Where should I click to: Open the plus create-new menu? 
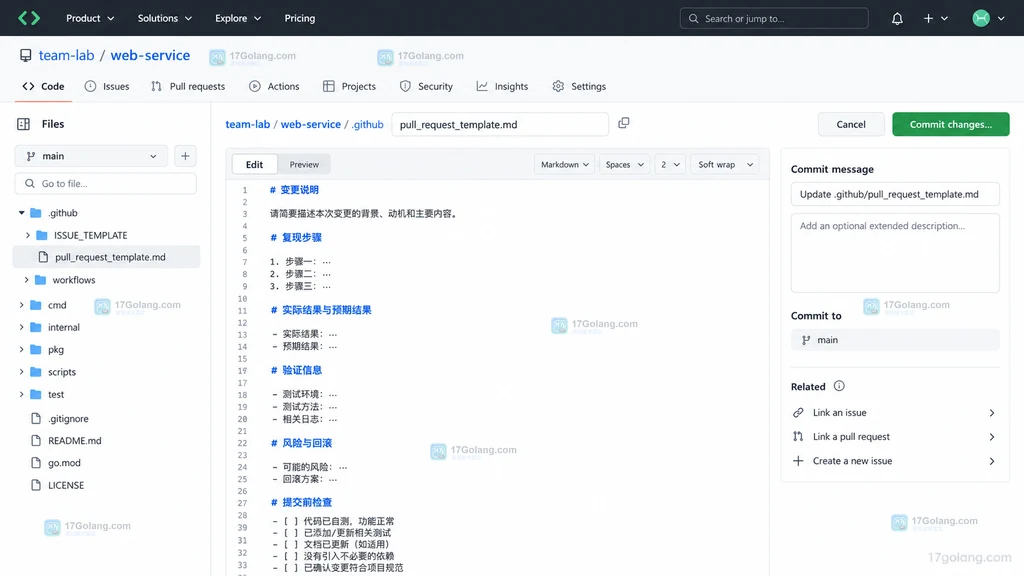tap(935, 18)
